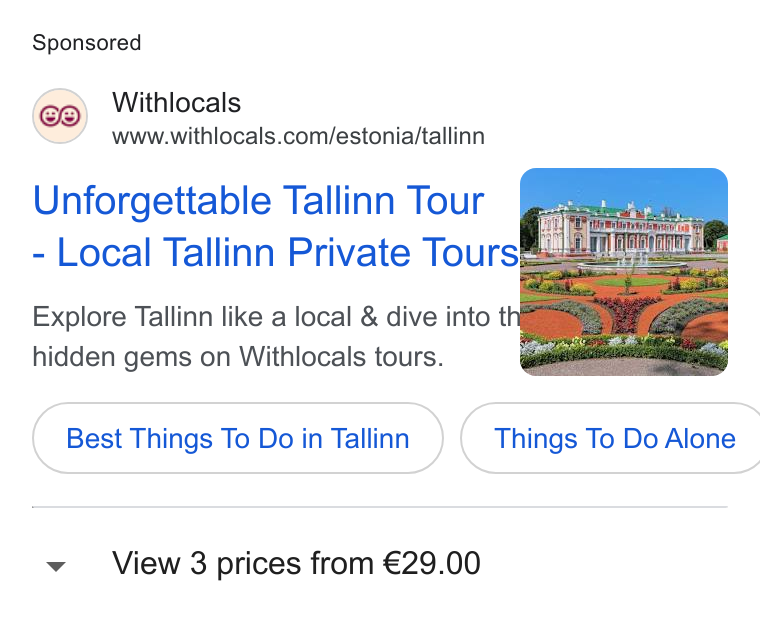
Task: Click the hidden gems on Withlocals tours text
Action: (238, 357)
